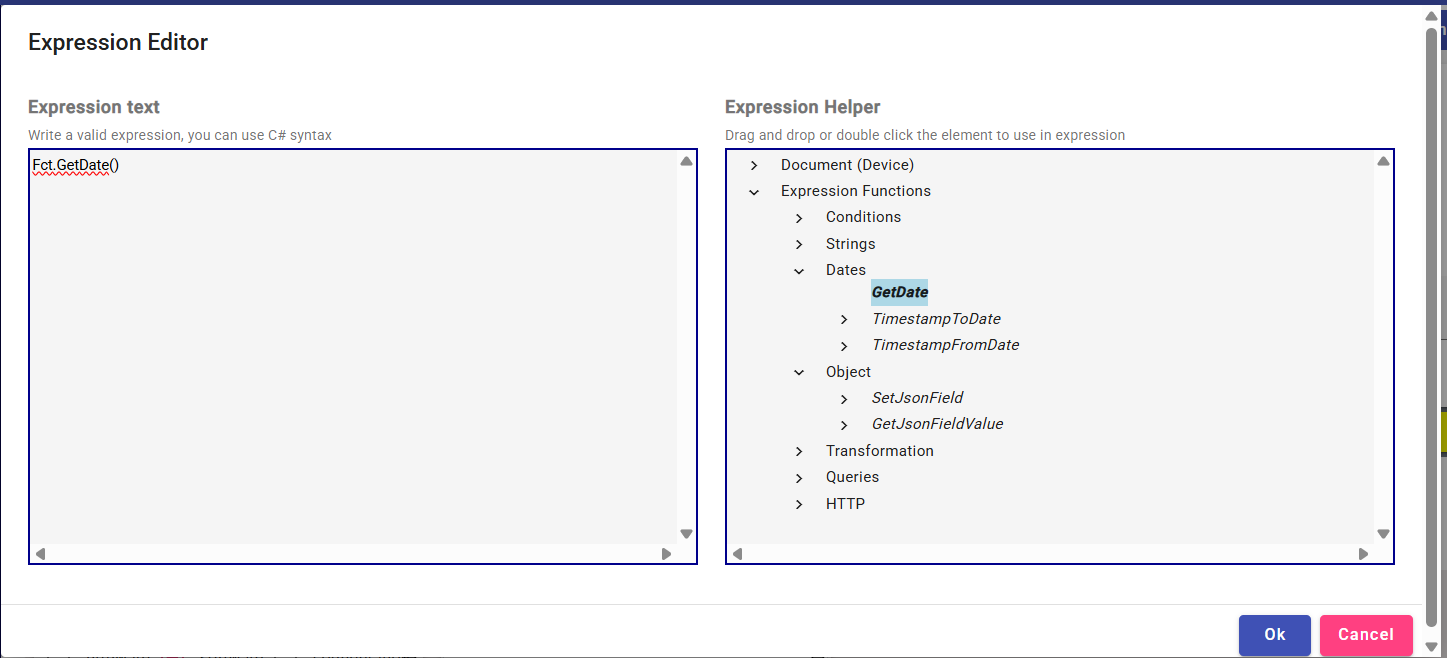Expand the Queries category chevron
This screenshot has width=1447, height=658.
coord(799,478)
